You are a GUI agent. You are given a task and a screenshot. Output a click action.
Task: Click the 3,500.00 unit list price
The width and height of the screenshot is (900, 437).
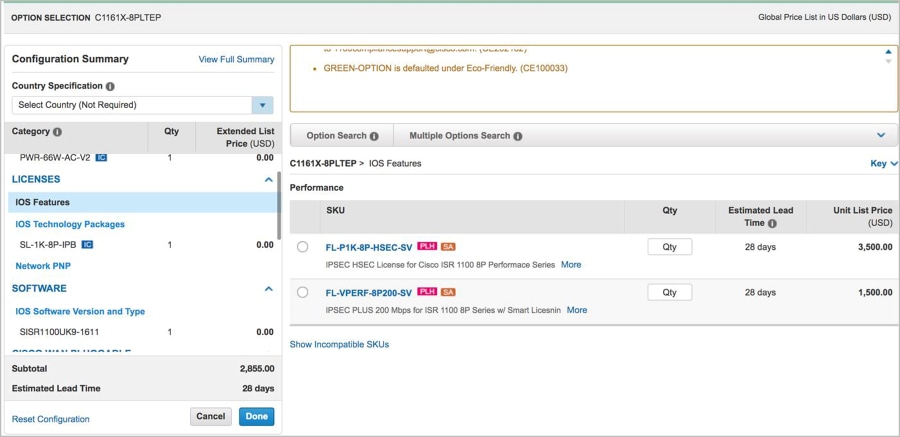[x=875, y=247]
